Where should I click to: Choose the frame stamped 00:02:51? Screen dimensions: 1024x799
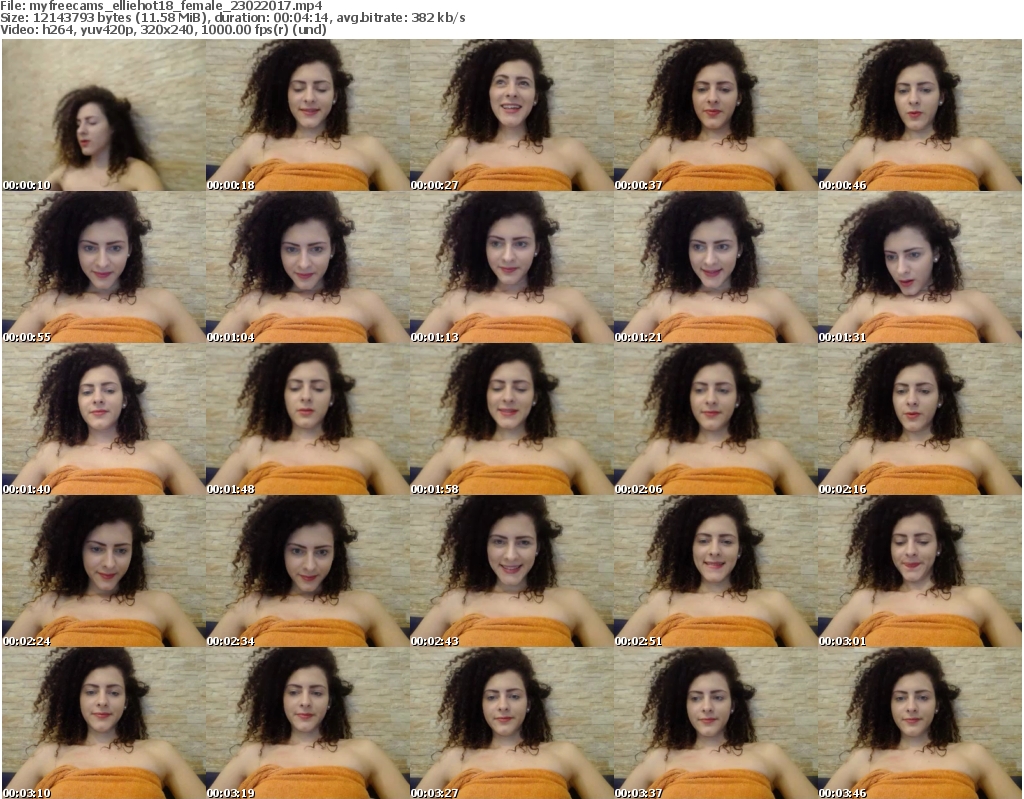[x=715, y=571]
